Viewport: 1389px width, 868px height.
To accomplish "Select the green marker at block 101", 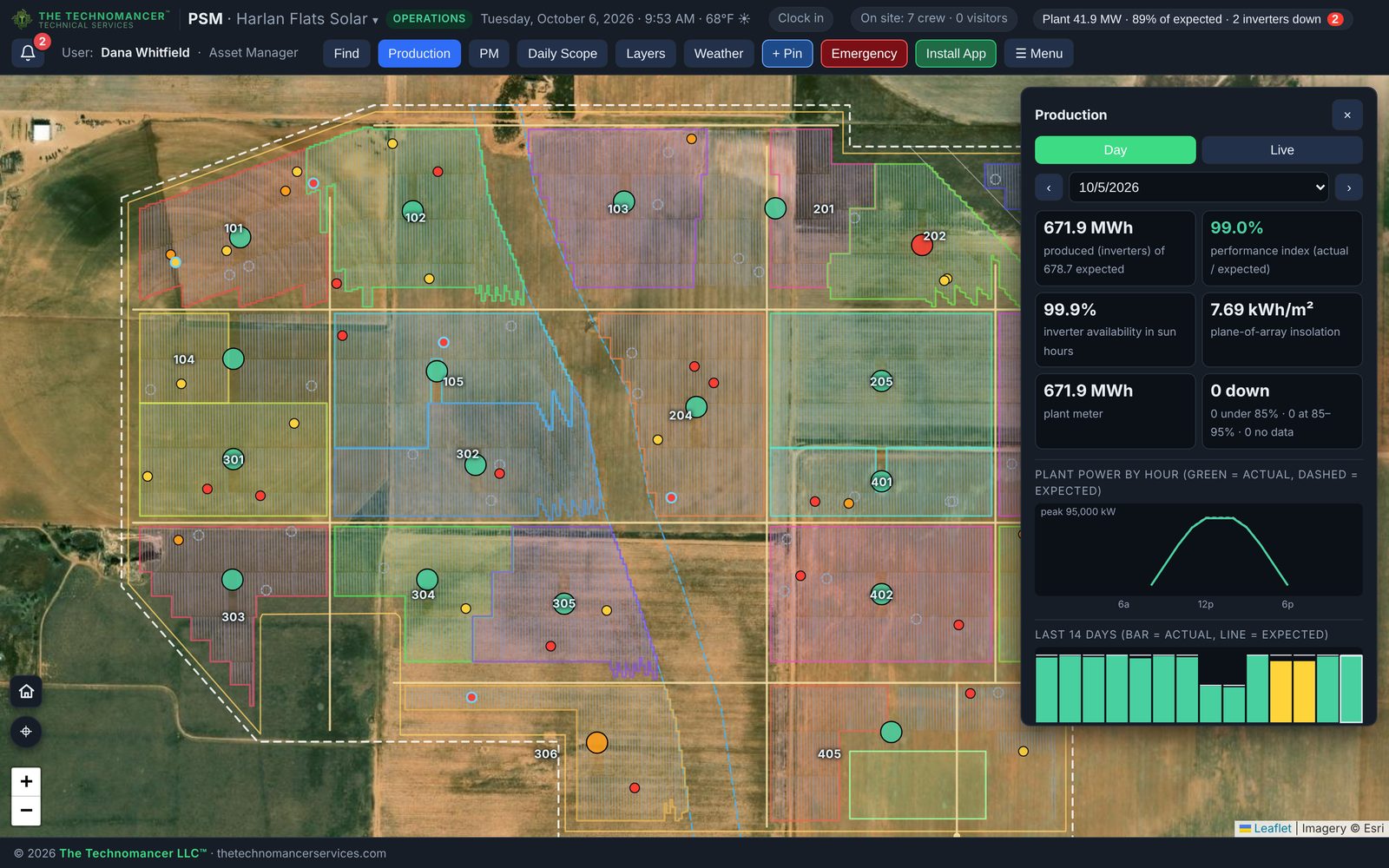I will (x=240, y=237).
